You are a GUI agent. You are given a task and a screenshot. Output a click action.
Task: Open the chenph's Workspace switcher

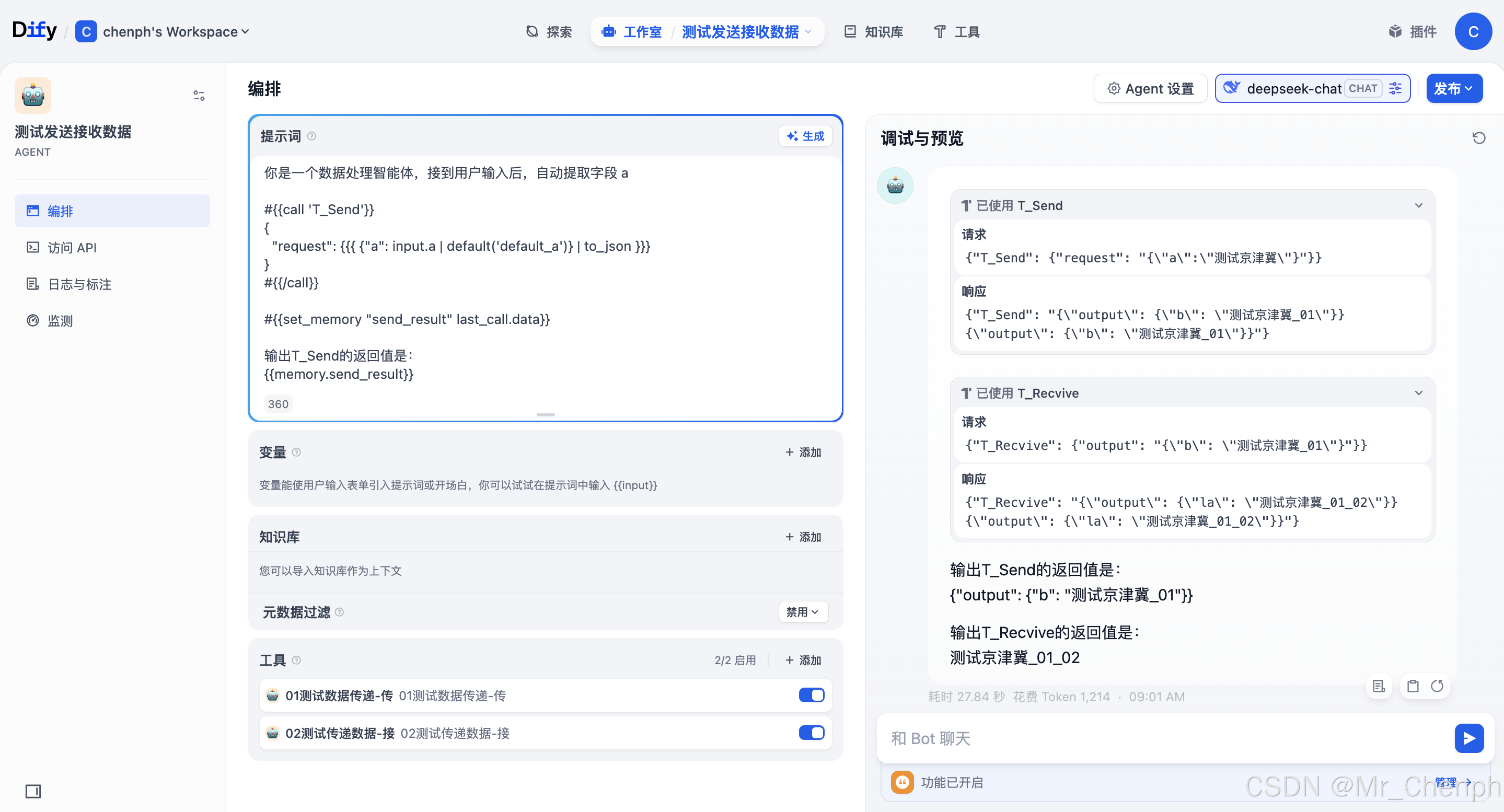click(163, 31)
